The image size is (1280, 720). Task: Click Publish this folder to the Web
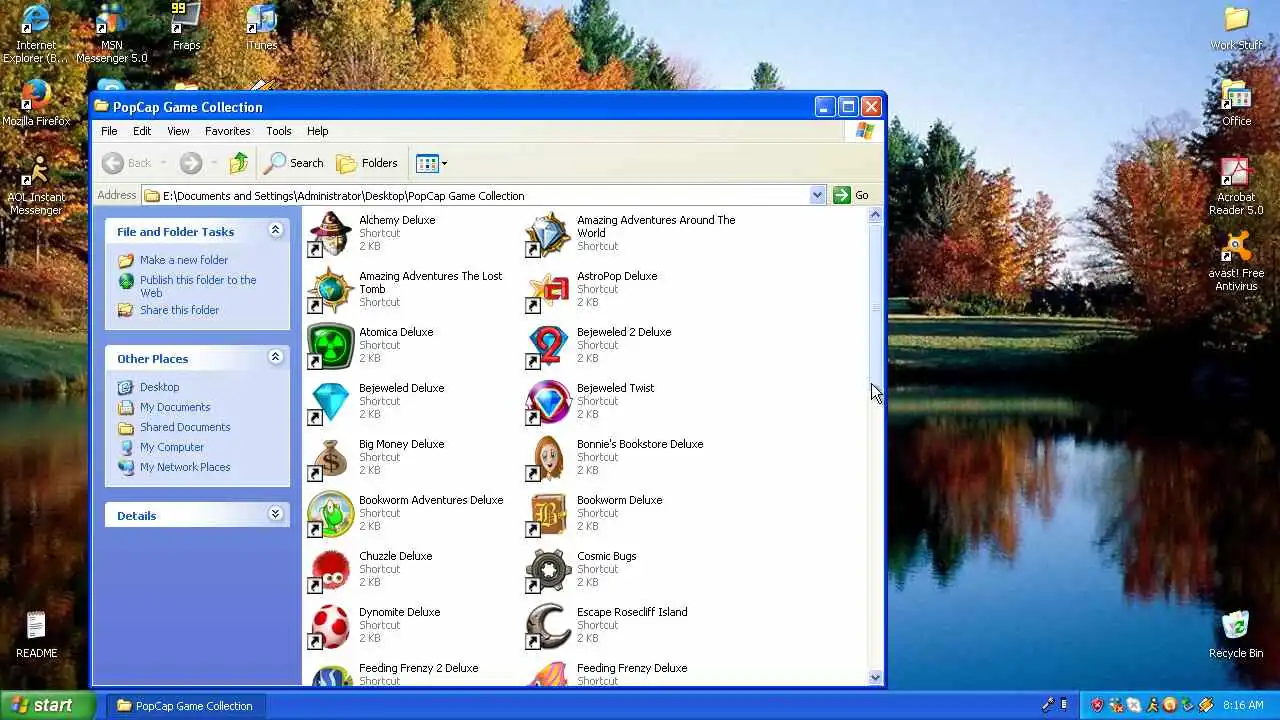(x=198, y=286)
